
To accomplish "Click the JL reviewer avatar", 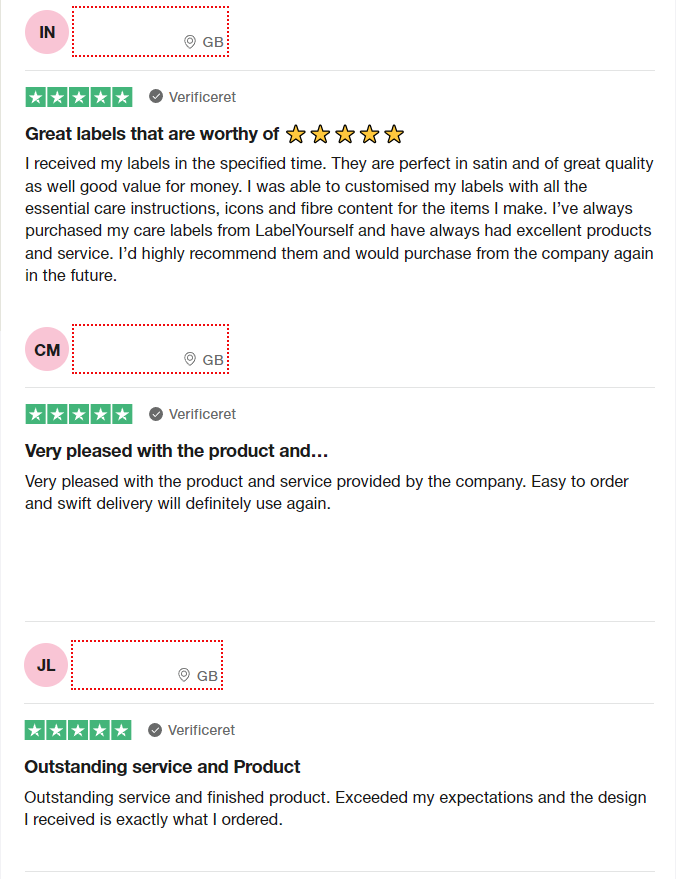I will pos(46,665).
